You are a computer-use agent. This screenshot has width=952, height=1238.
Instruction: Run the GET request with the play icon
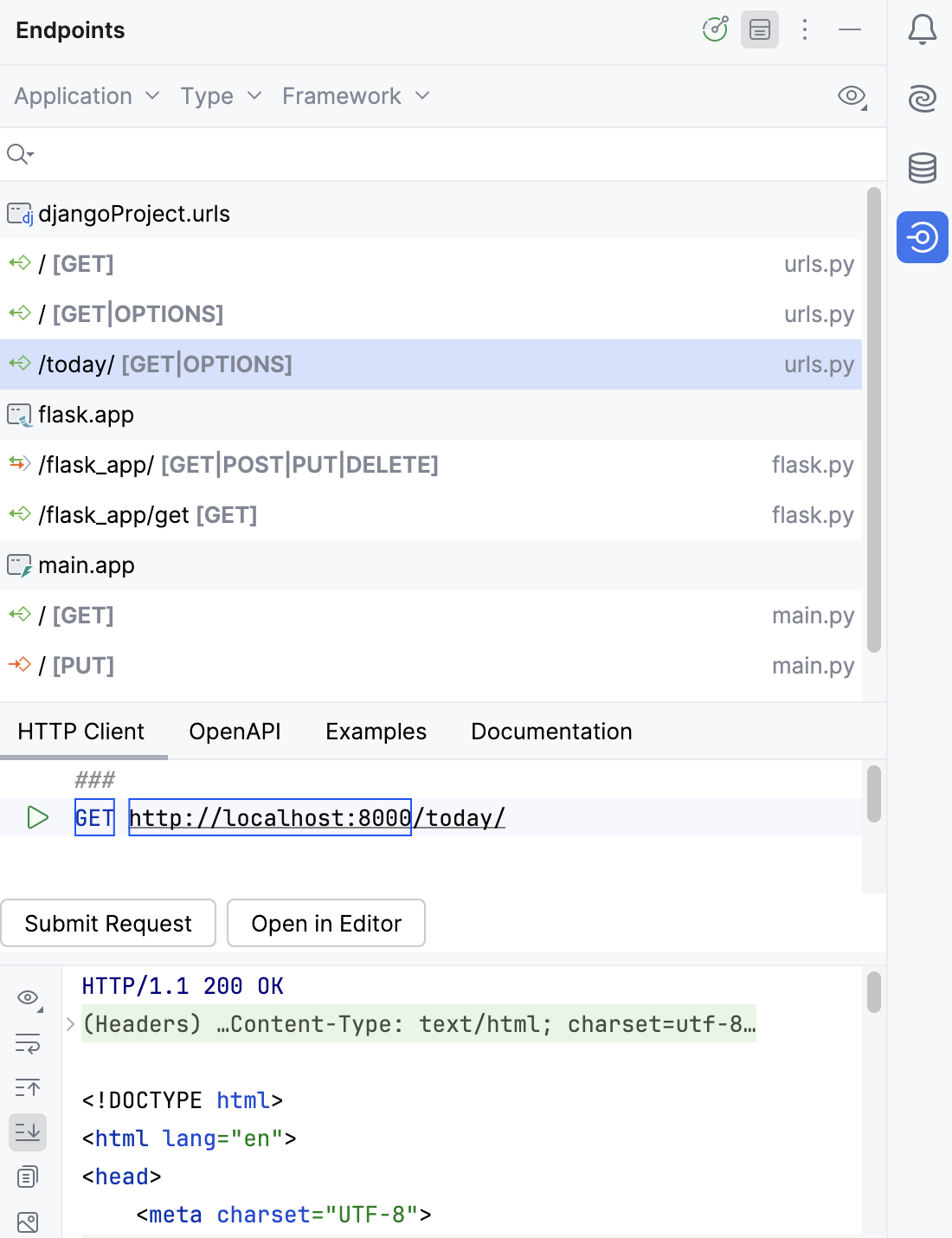pos(36,816)
